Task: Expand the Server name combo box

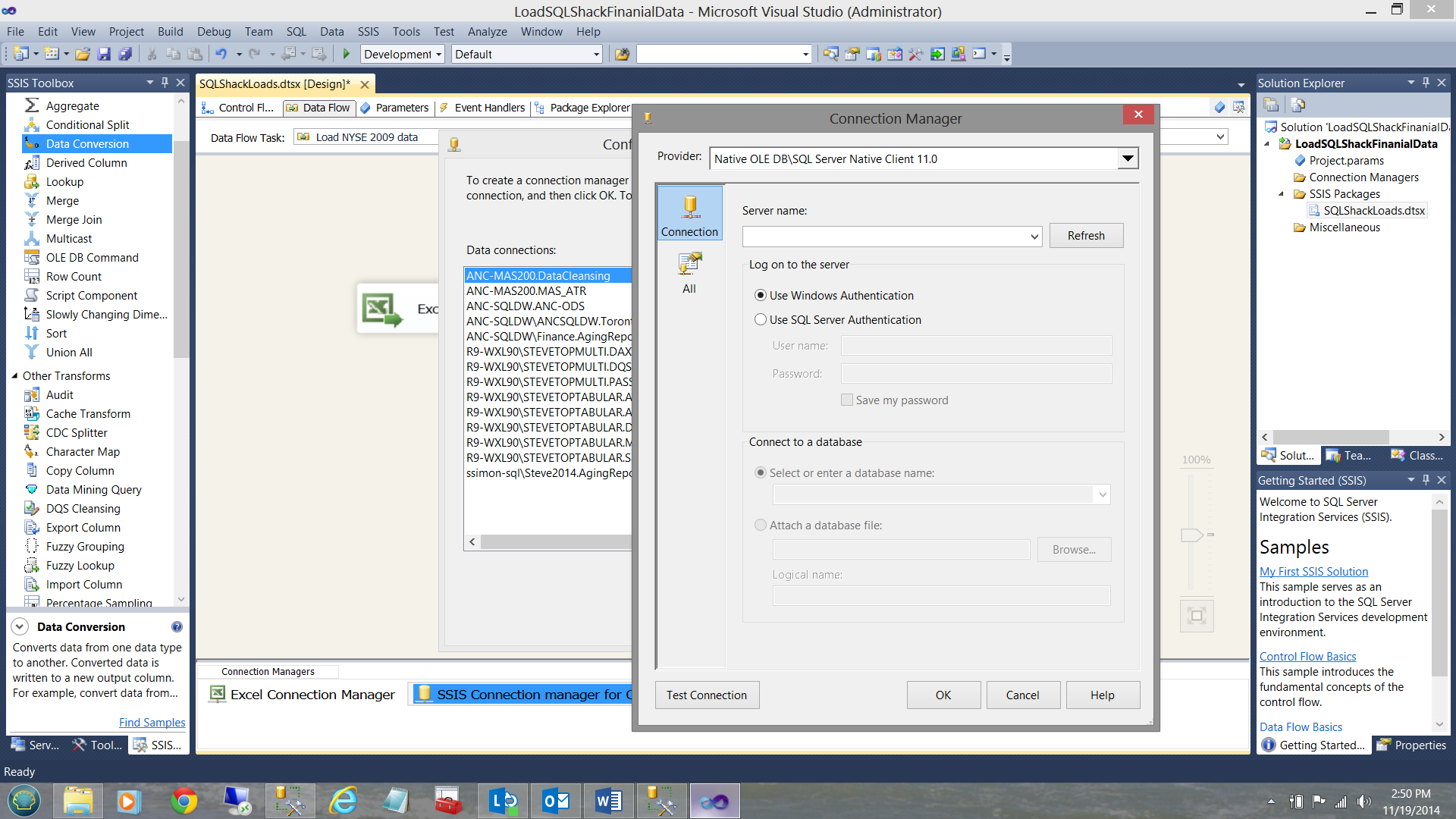Action: pos(1034,237)
